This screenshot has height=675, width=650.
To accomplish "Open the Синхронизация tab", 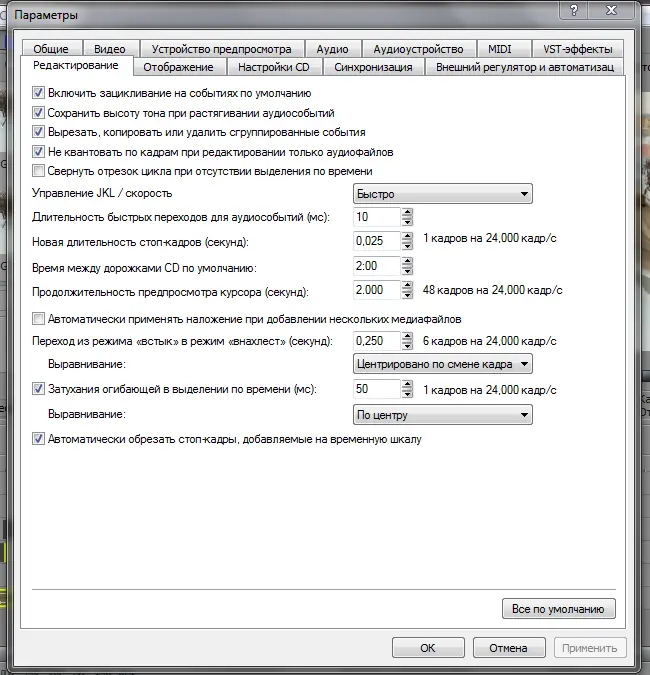I will pyautogui.click(x=373, y=67).
